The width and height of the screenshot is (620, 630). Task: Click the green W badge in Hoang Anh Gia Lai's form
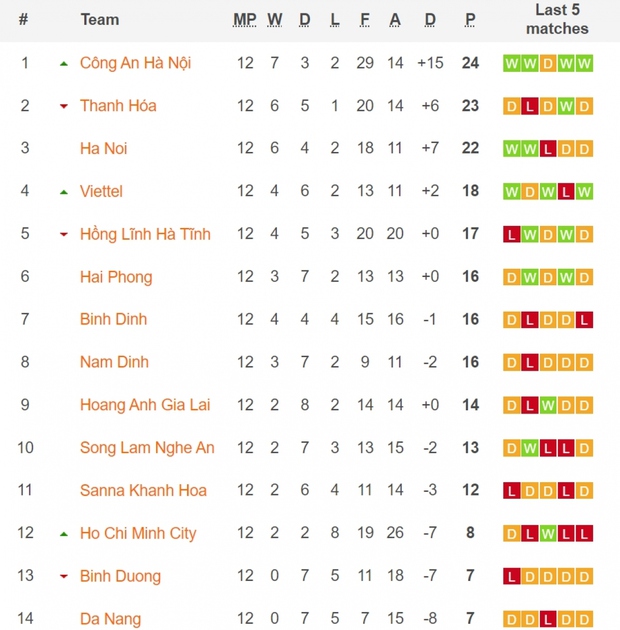click(x=548, y=406)
